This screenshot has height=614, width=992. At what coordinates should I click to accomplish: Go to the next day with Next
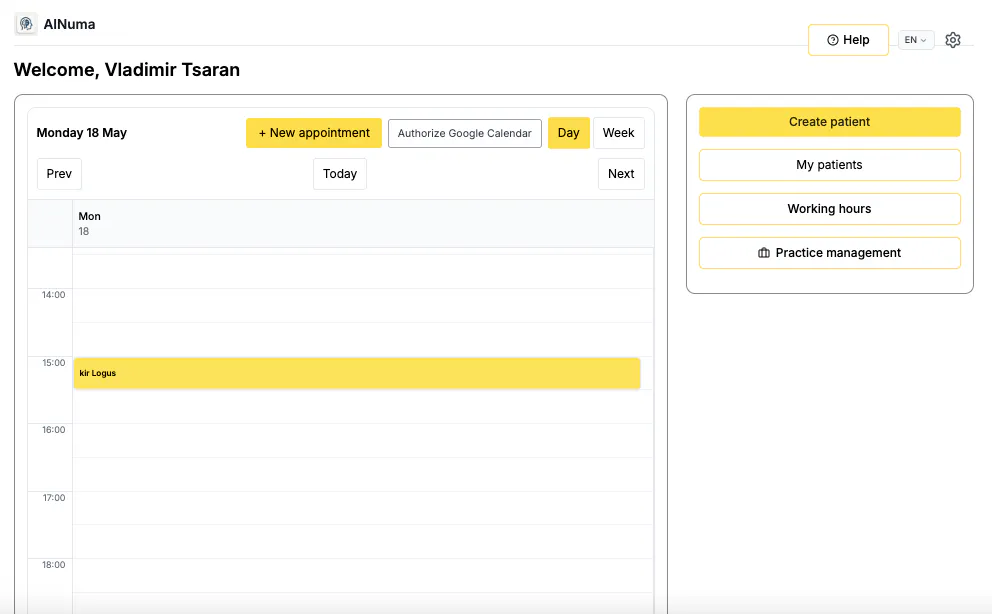(621, 174)
